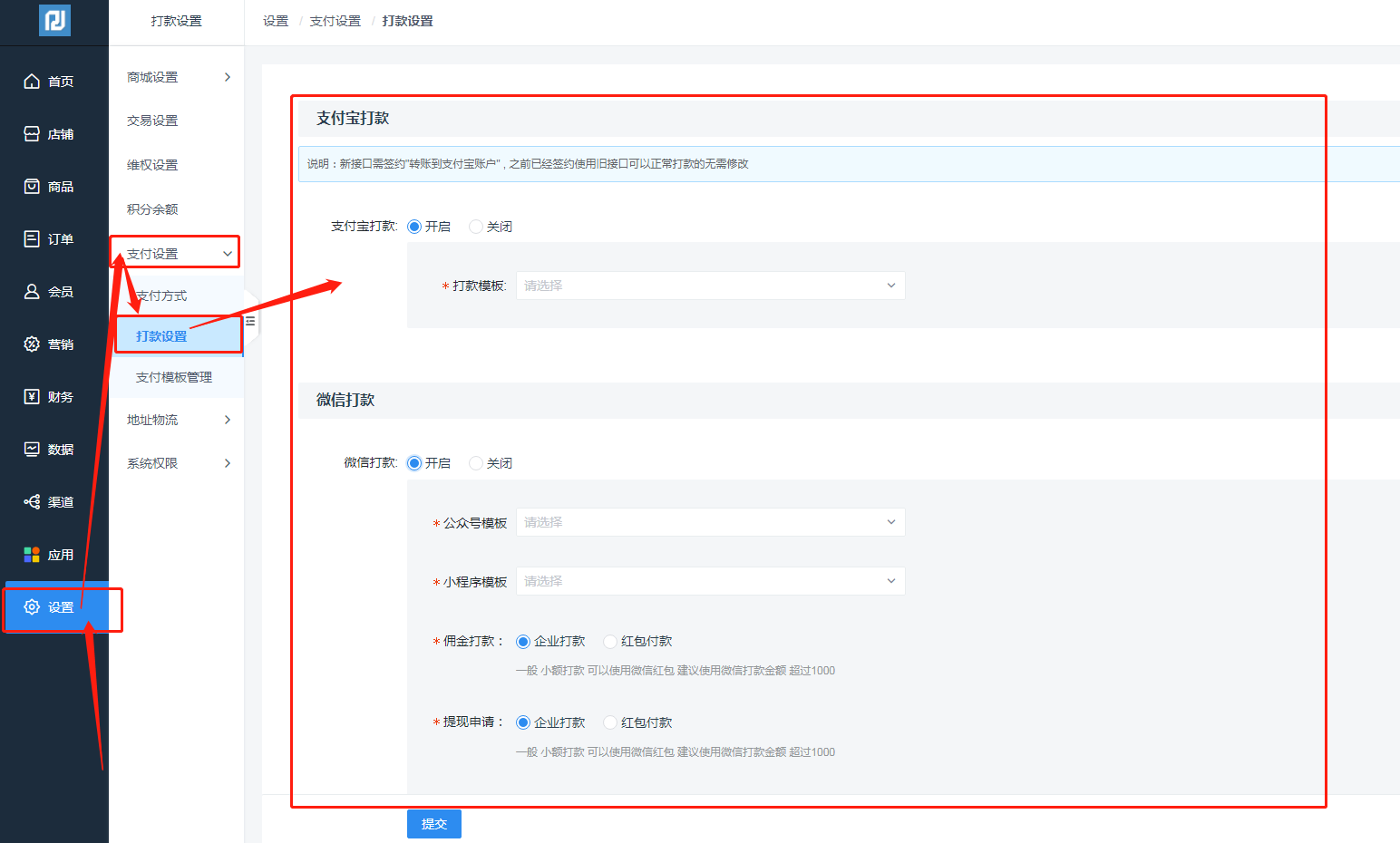Click the 财务 finance yen icon
This screenshot has height=843, width=1400.
32,396
